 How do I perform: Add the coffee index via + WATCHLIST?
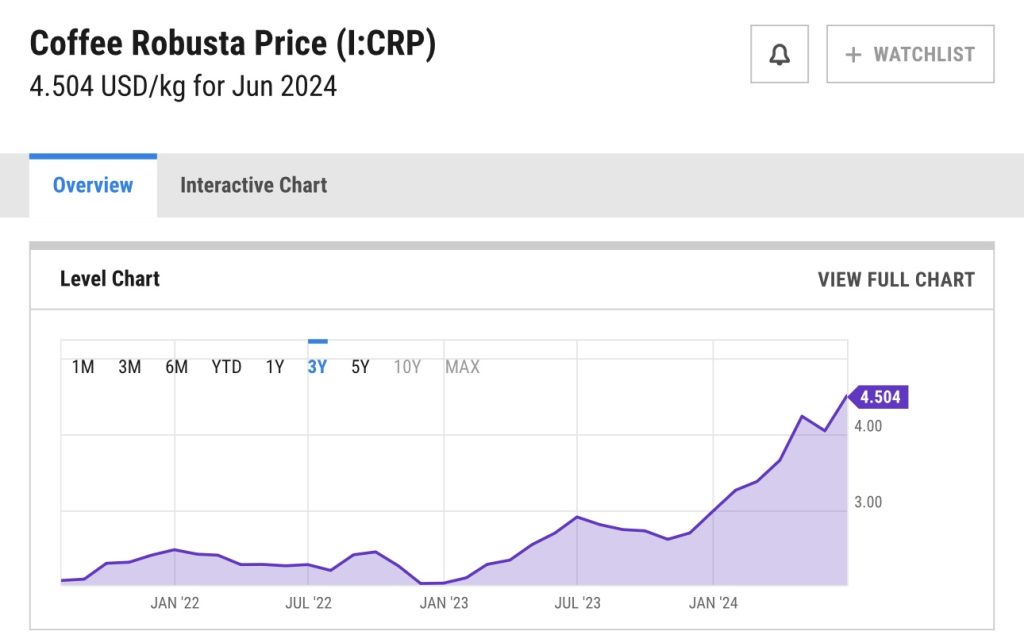[x=910, y=55]
